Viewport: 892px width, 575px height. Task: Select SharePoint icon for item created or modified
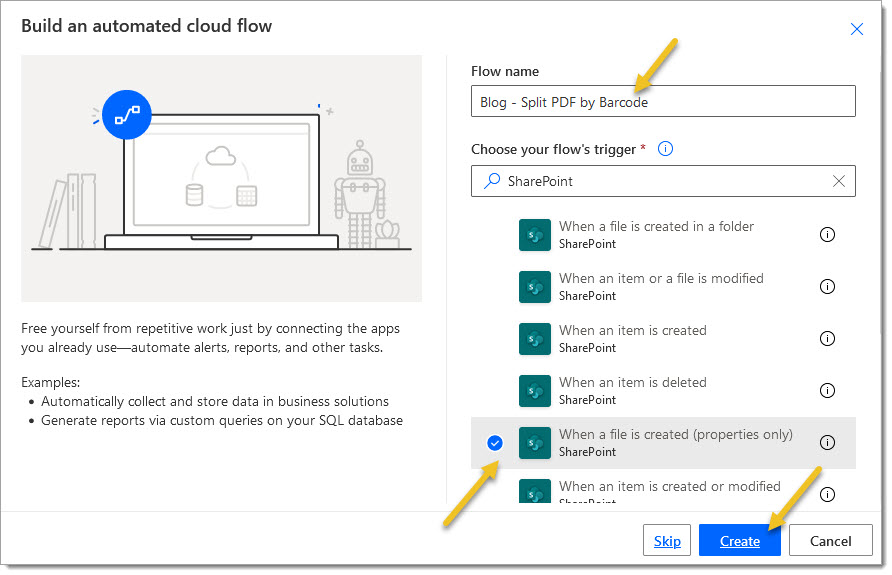[x=535, y=491]
